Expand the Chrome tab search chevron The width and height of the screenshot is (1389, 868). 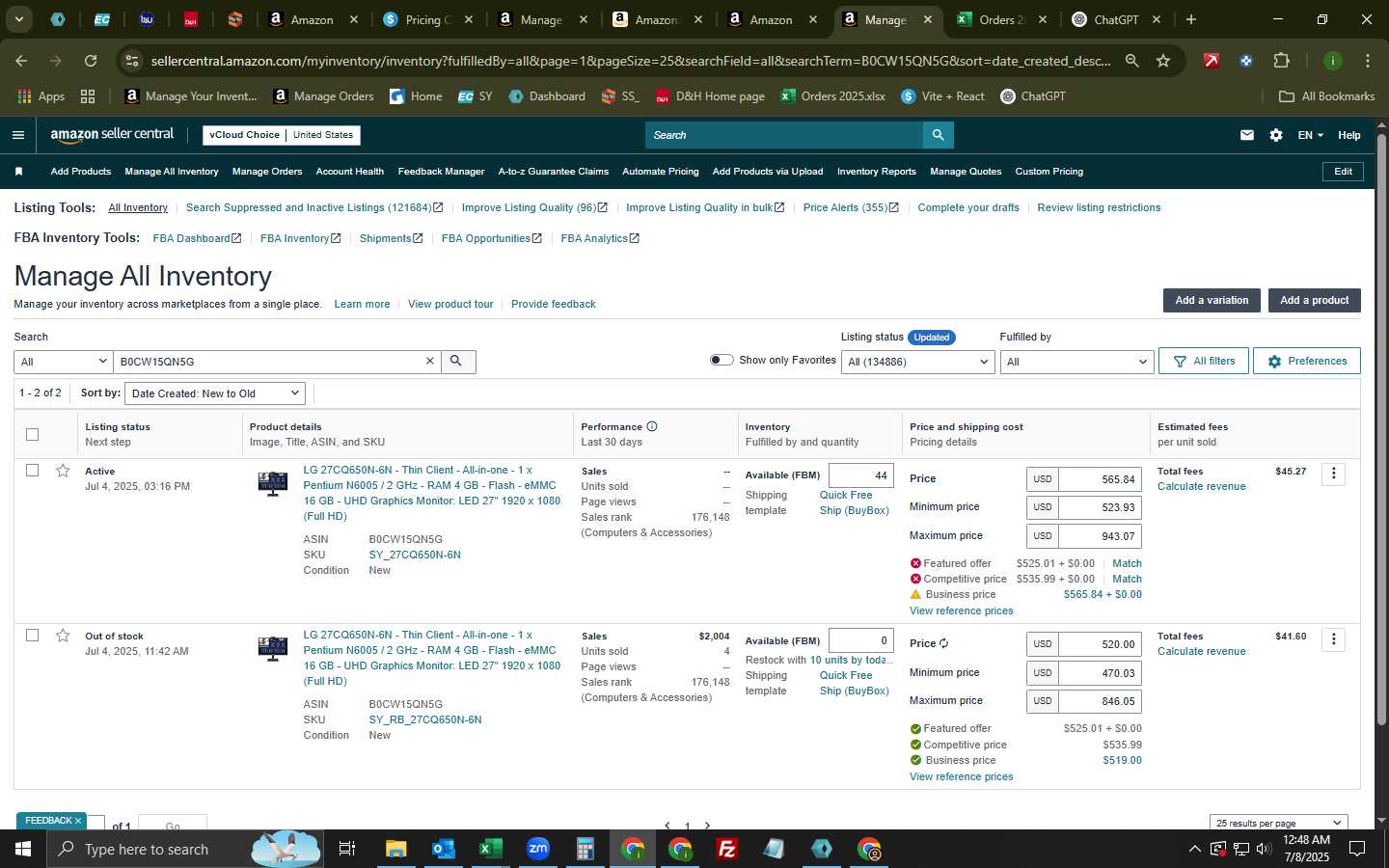(x=18, y=19)
